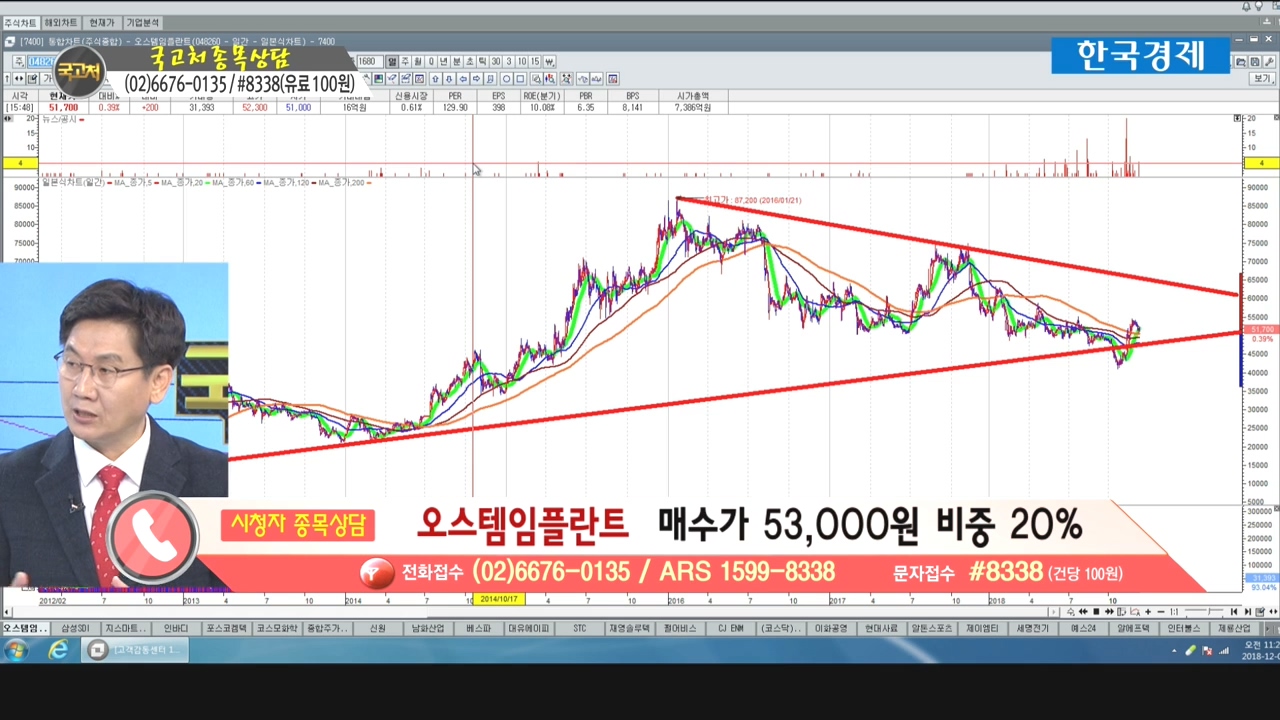Select the 삼성SDI stock tab
This screenshot has width=1280, height=720.
tap(75, 629)
